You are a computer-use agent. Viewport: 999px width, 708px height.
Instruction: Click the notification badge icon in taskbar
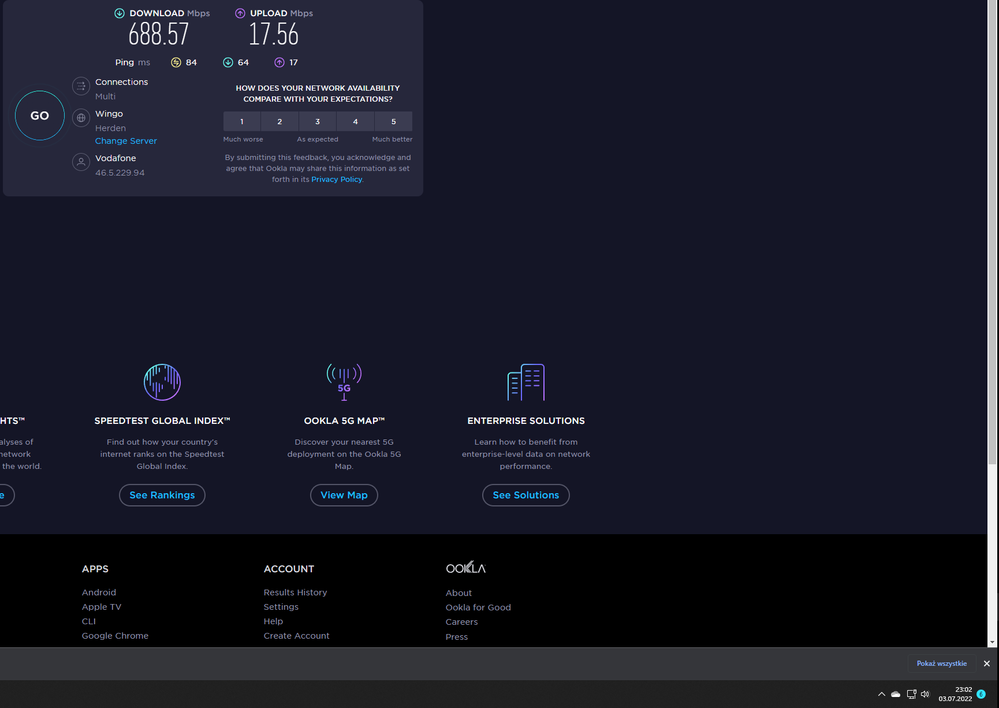[981, 695]
